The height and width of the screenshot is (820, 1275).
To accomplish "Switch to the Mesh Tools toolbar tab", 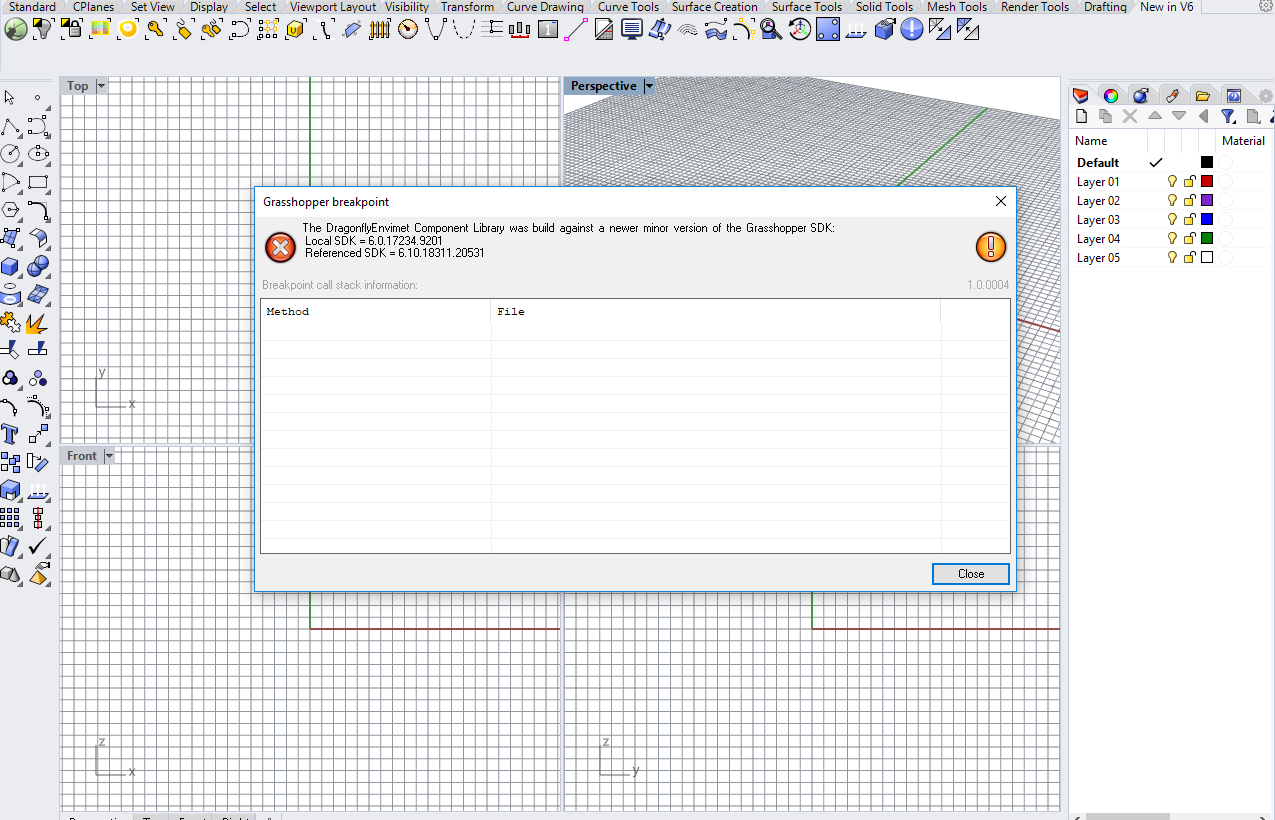I will (x=957, y=7).
